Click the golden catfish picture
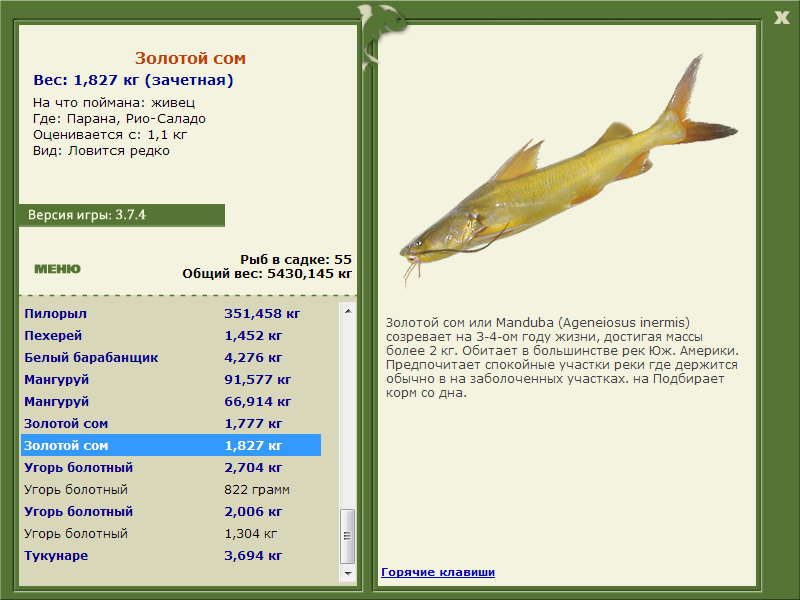Image resolution: width=800 pixels, height=600 pixels. 568,170
